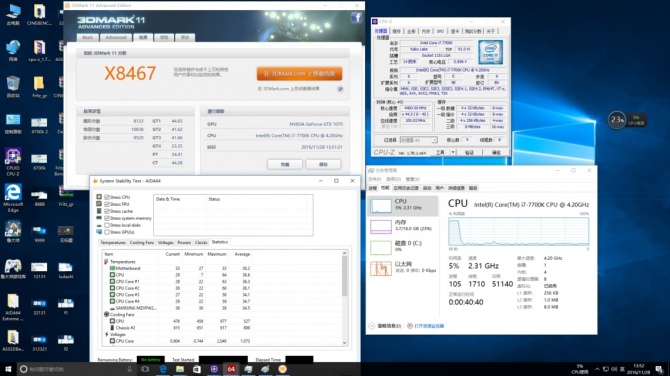Open the desktop screenshot named 6700k 2
Screen dimensions: 670x376
(39, 126)
